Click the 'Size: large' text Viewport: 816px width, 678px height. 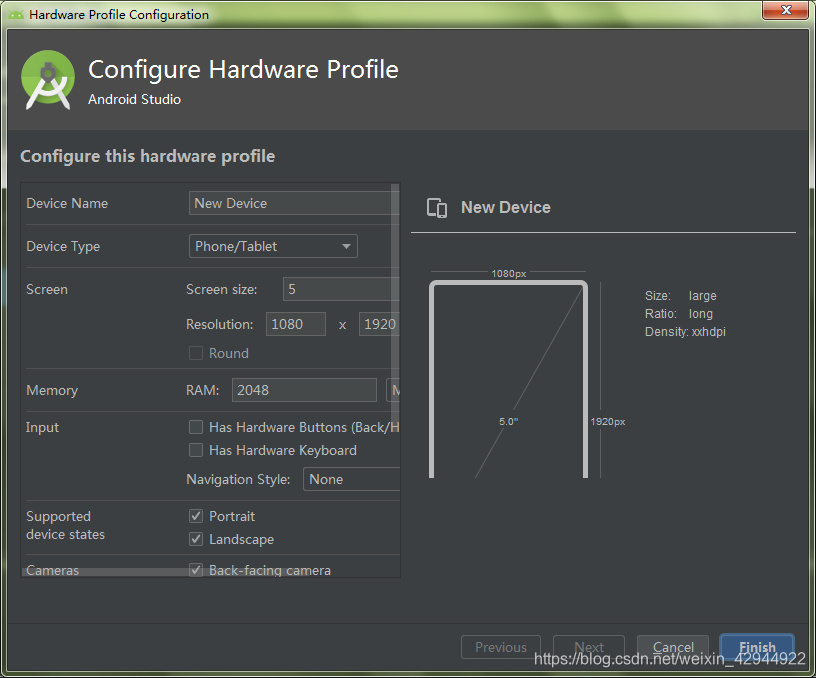point(681,296)
